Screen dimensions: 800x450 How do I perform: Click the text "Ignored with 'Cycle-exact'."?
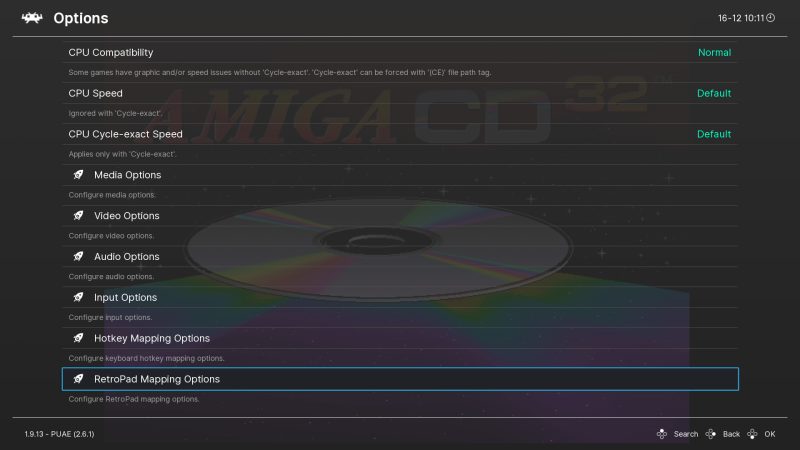[x=115, y=113]
